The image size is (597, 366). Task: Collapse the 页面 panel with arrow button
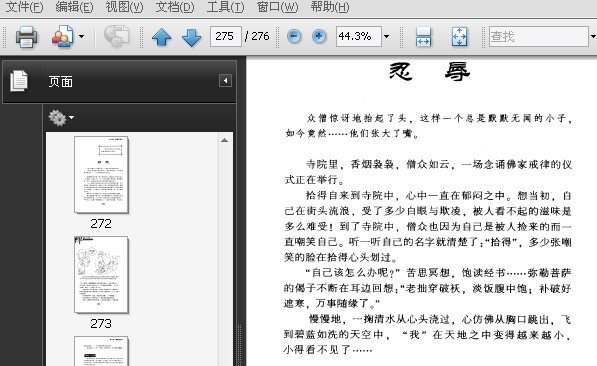point(225,80)
